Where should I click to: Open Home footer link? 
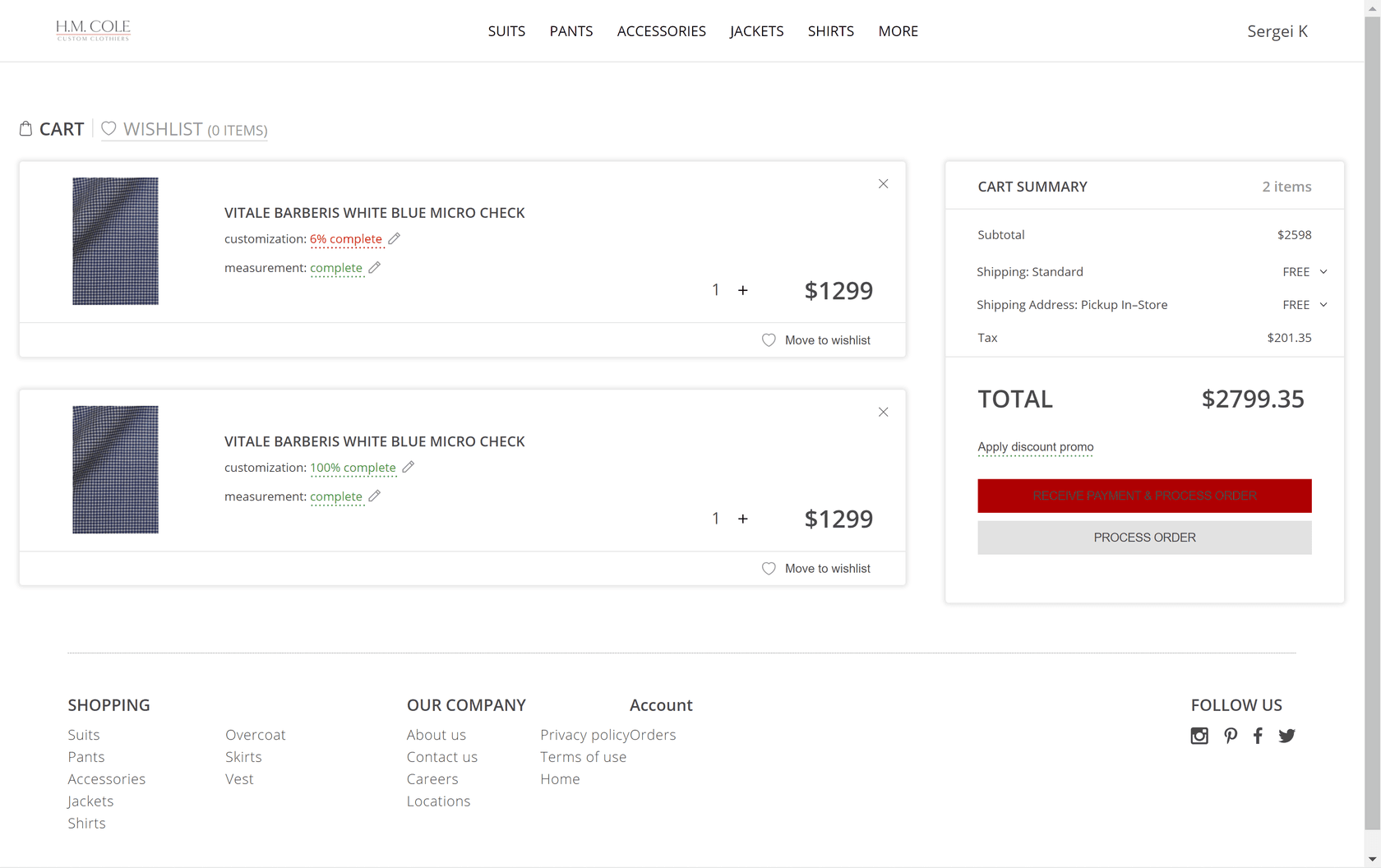tap(560, 779)
